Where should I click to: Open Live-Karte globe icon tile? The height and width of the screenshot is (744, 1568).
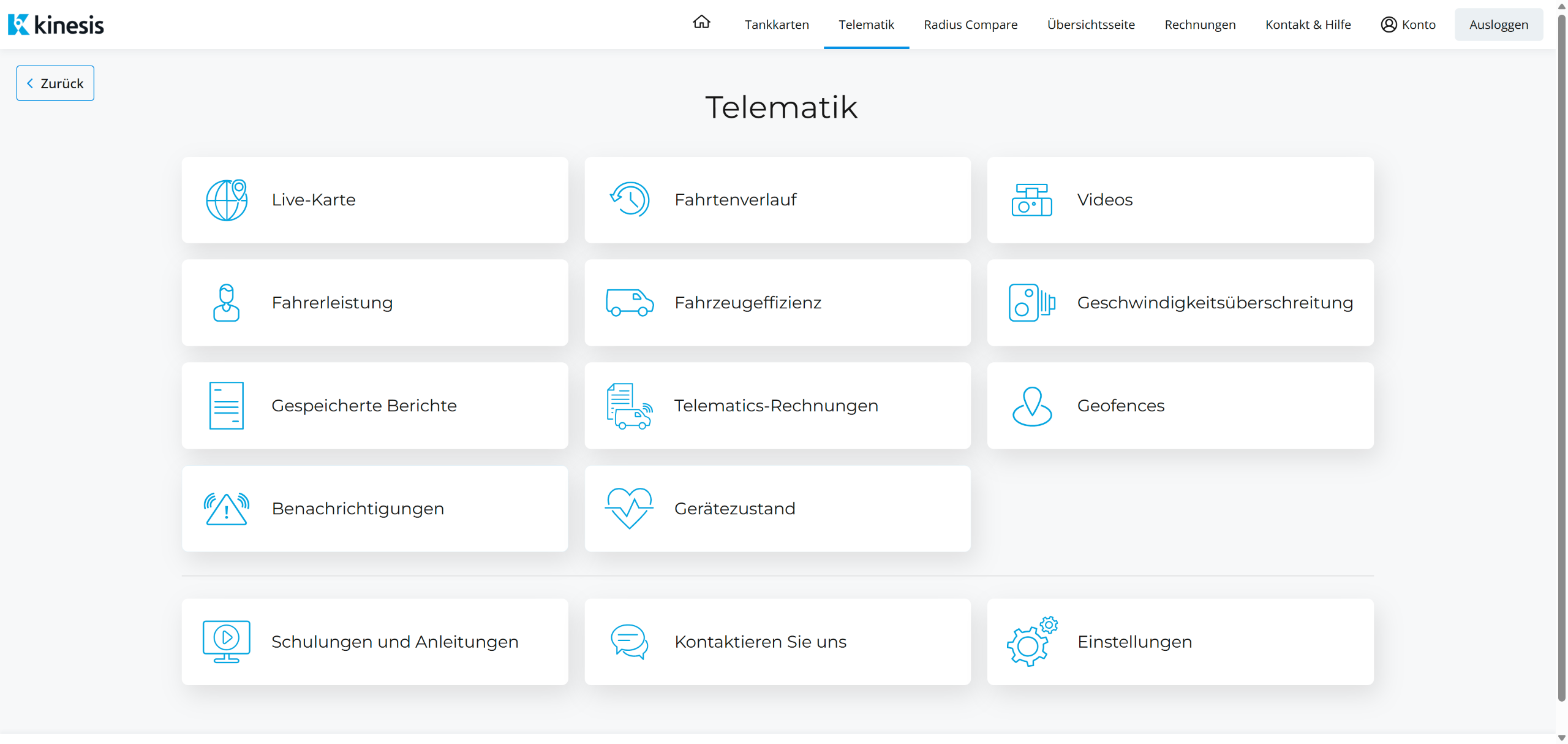pyautogui.click(x=227, y=200)
